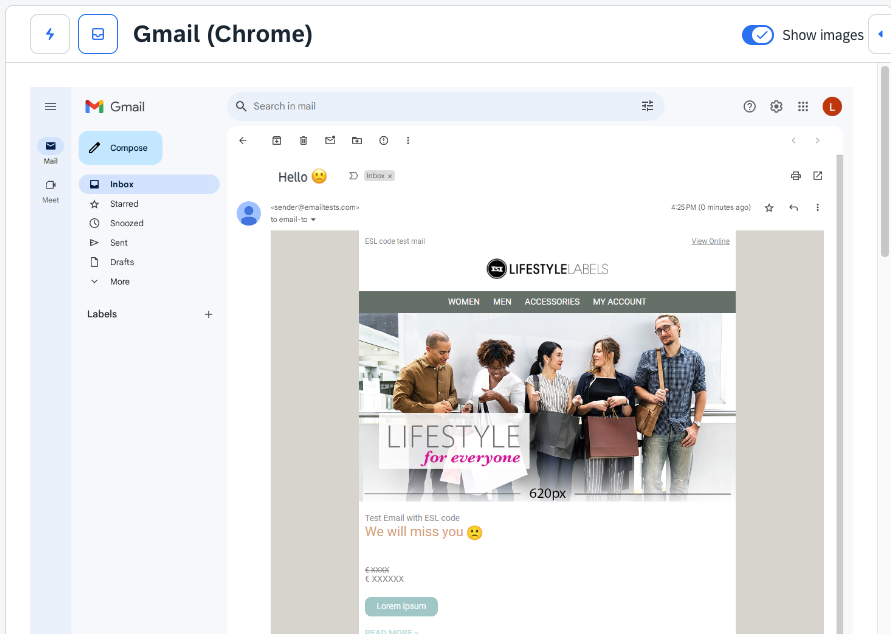Open toolbar more options menu
The height and width of the screenshot is (634, 891).
(408, 140)
